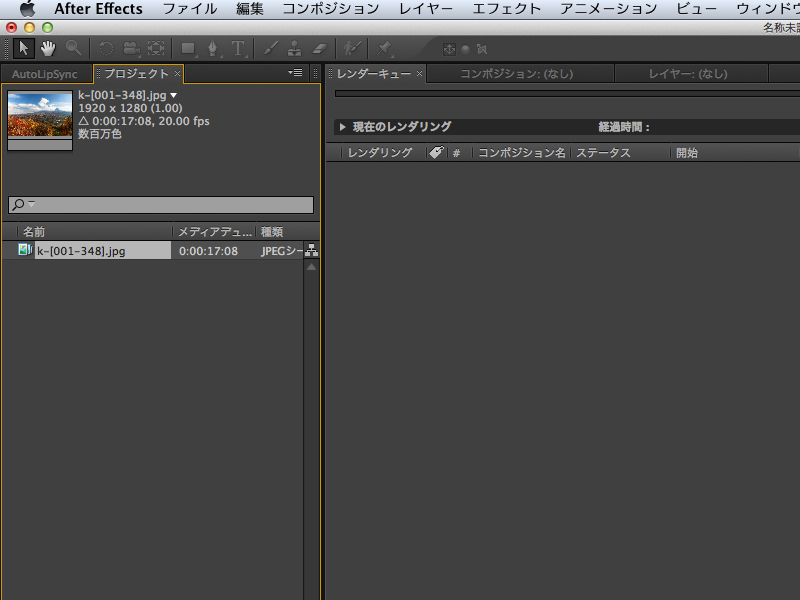Open the エフェクト menu

point(506,9)
